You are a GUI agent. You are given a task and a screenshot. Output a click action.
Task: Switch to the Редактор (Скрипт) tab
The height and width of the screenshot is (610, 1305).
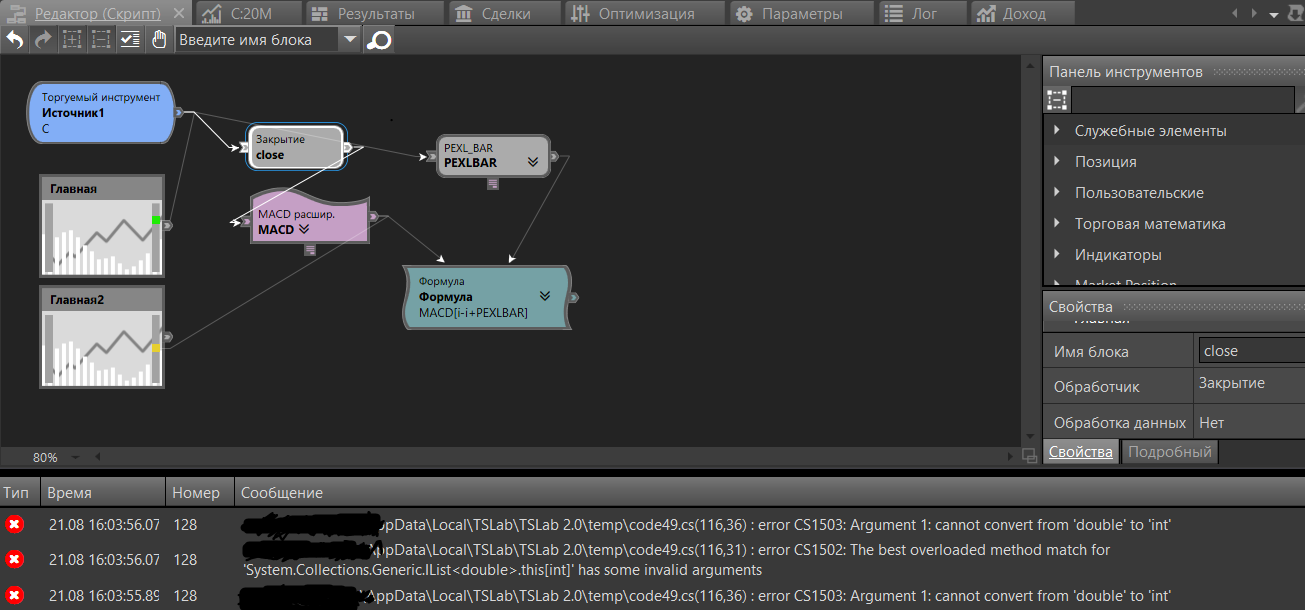[x=96, y=13]
